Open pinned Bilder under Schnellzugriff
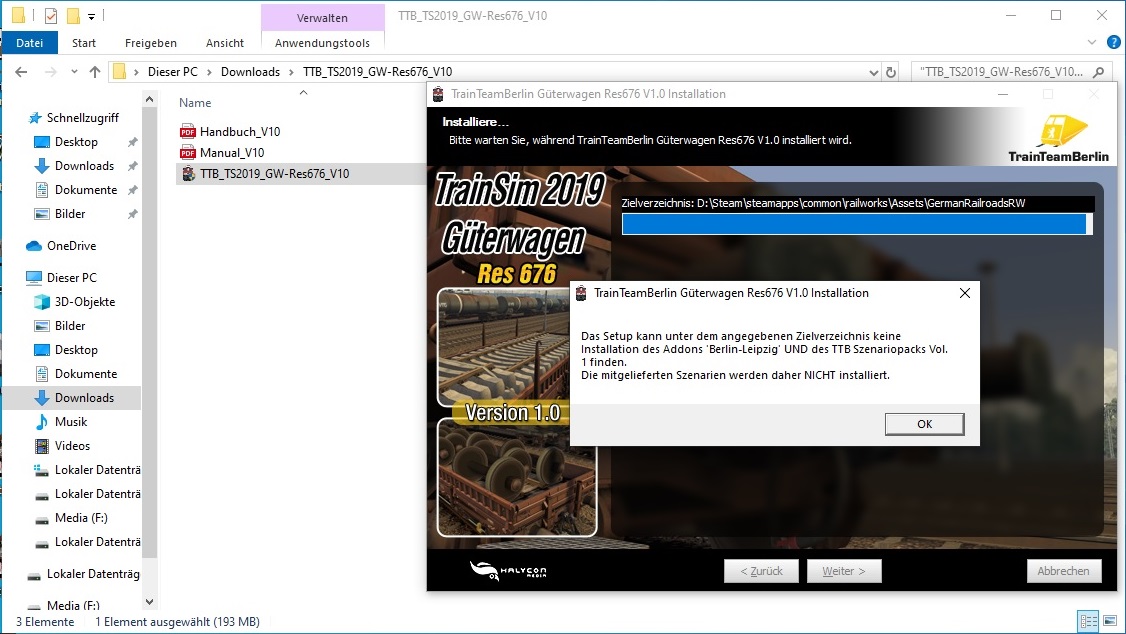Image resolution: width=1126 pixels, height=634 pixels. tap(70, 214)
